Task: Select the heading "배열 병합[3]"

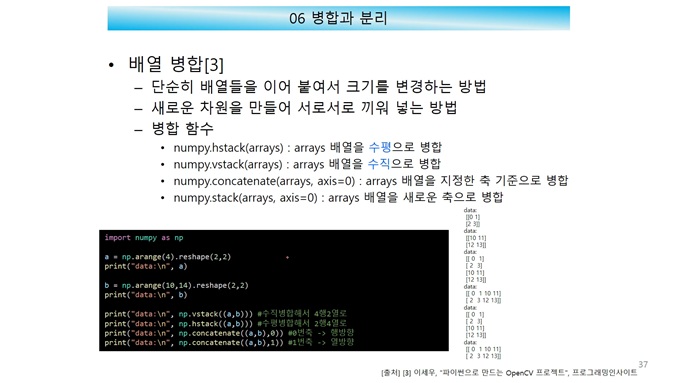Action: pyautogui.click(x=176, y=64)
